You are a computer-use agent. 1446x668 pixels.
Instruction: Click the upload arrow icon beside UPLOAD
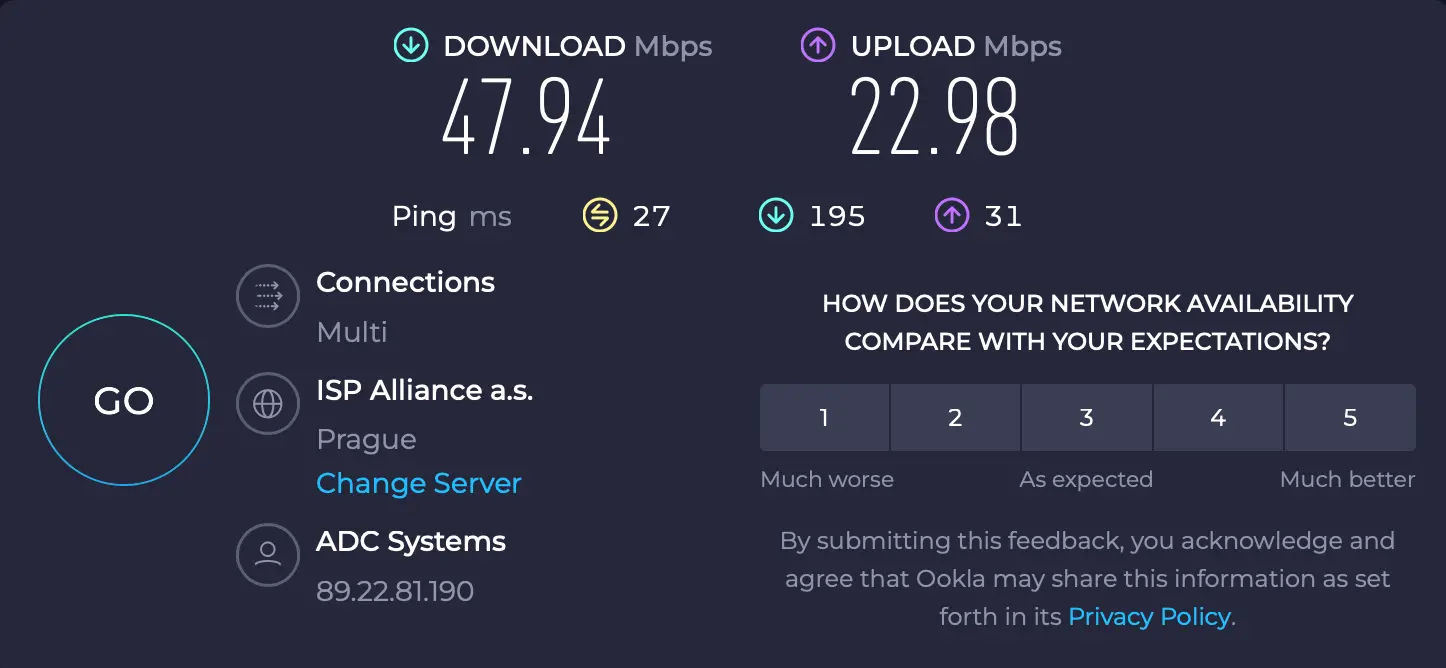[x=818, y=46]
